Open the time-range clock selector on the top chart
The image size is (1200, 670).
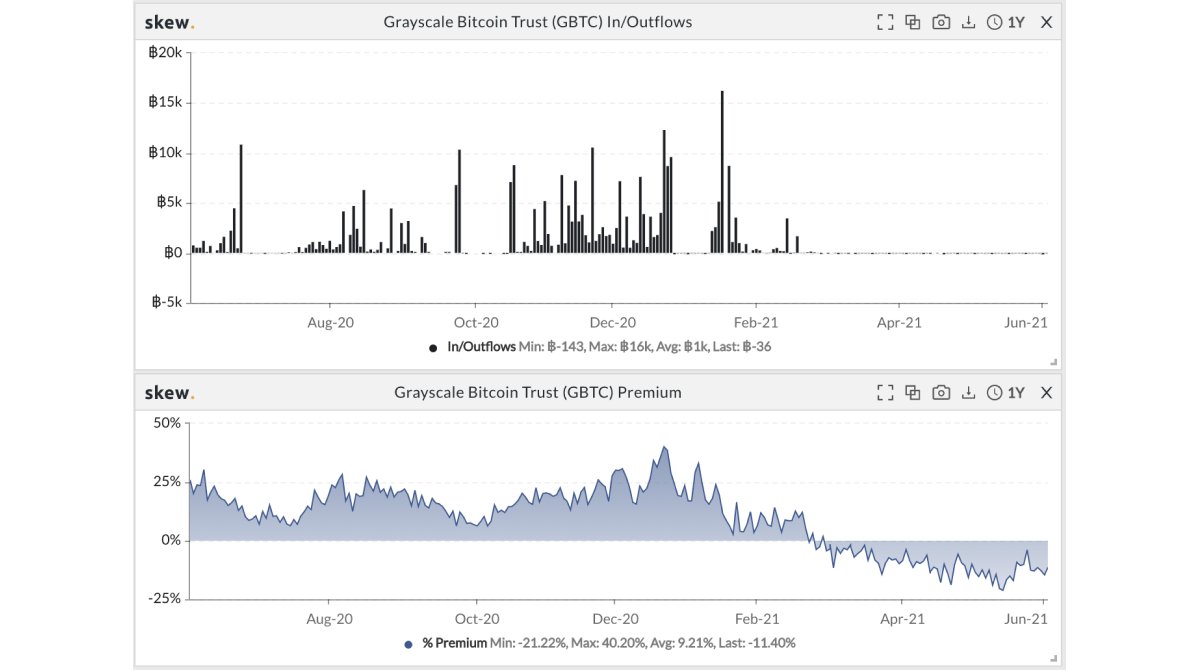click(x=995, y=21)
